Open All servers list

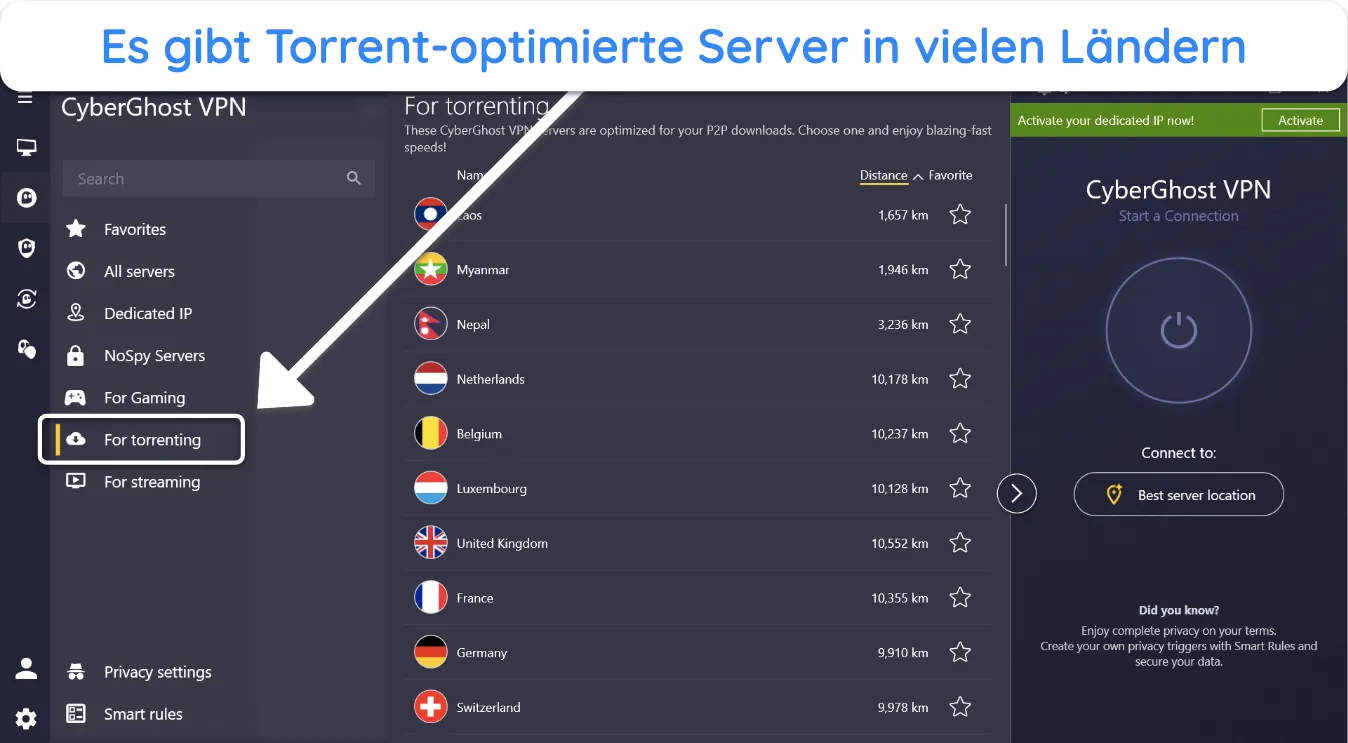[x=139, y=271]
